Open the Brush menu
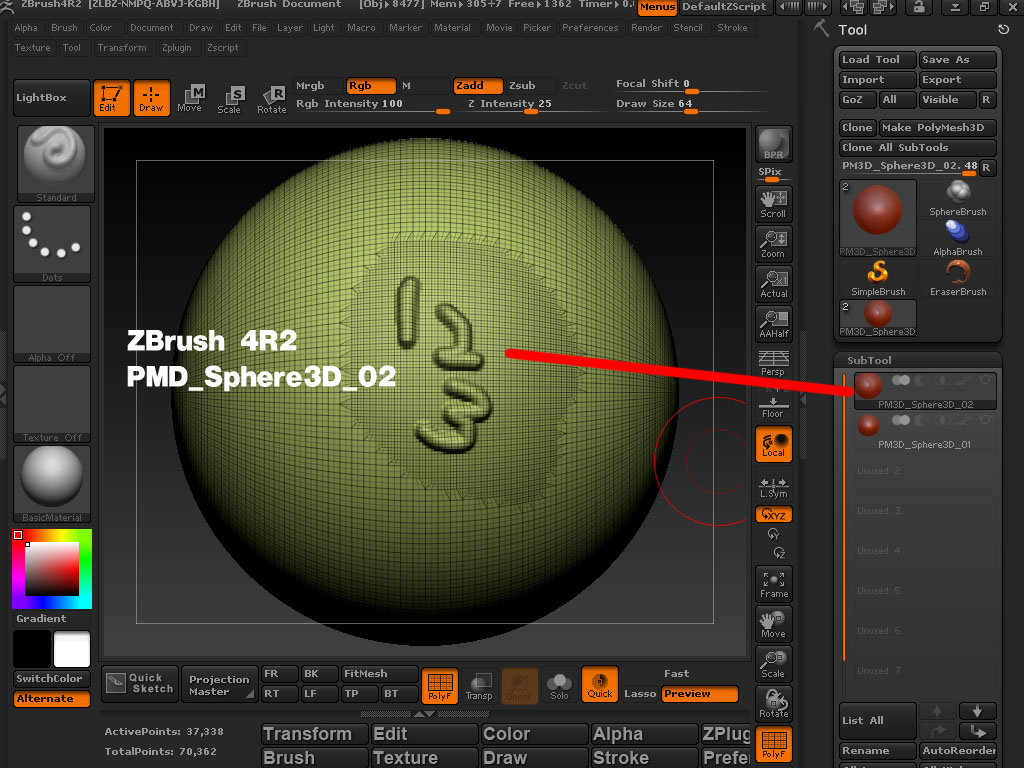Screen dimensions: 1024x768 pos(64,28)
